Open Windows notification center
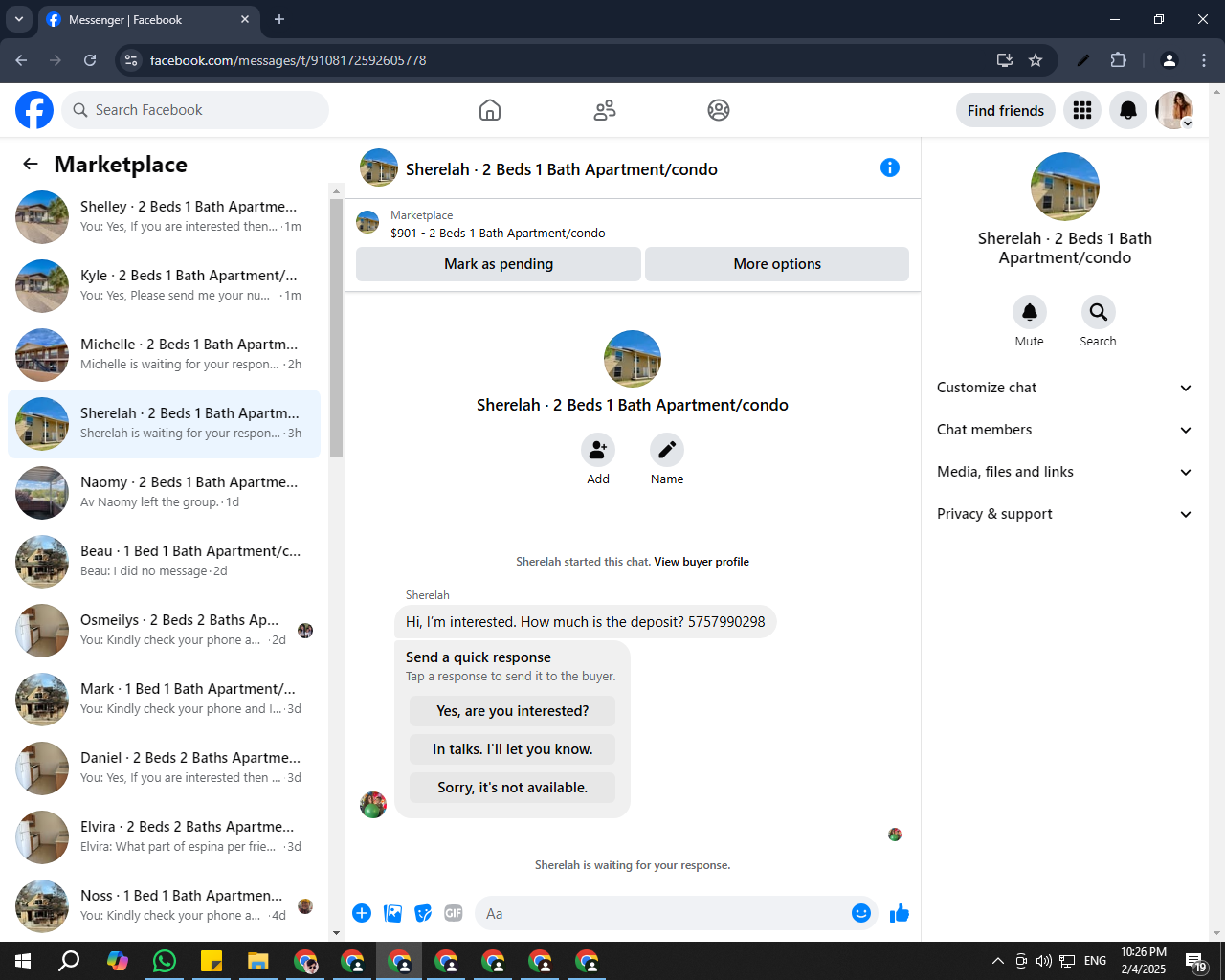The height and width of the screenshot is (980, 1225). pyautogui.click(x=1196, y=962)
